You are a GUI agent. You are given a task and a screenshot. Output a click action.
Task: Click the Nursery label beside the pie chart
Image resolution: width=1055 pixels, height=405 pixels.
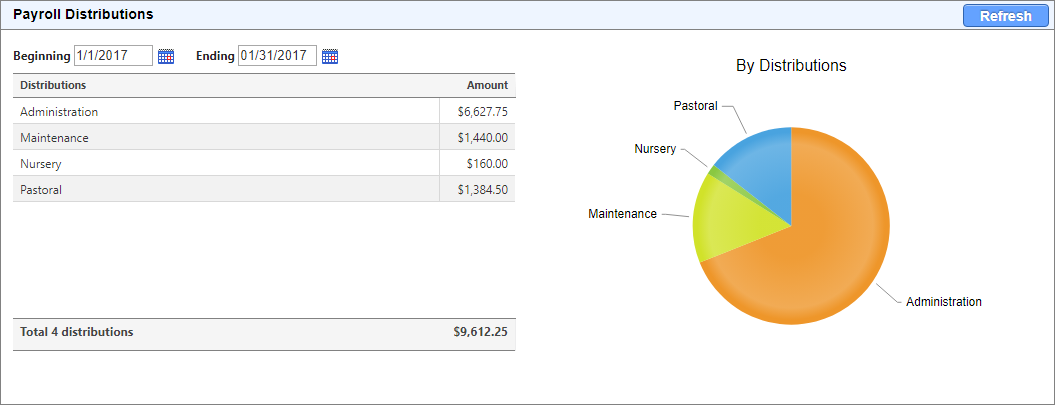point(655,149)
